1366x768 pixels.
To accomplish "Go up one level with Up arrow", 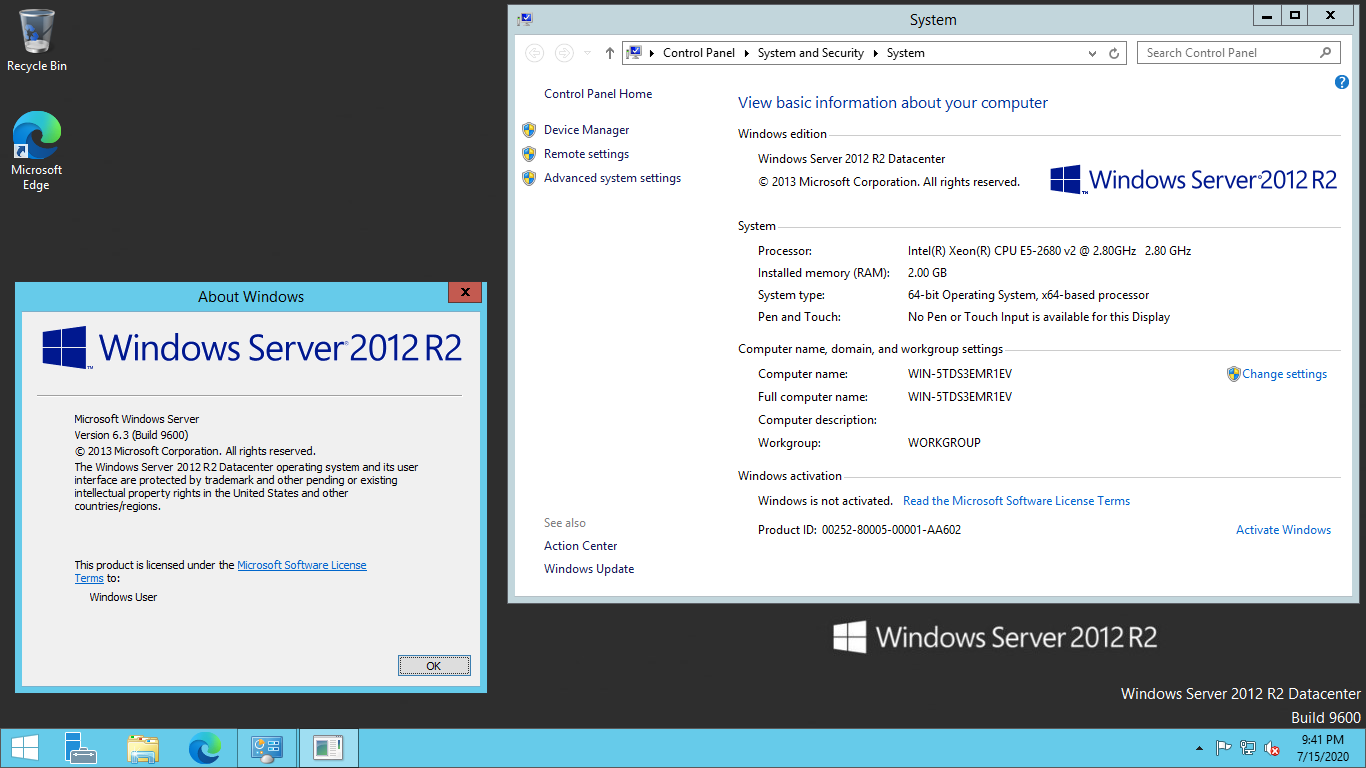I will 610,53.
